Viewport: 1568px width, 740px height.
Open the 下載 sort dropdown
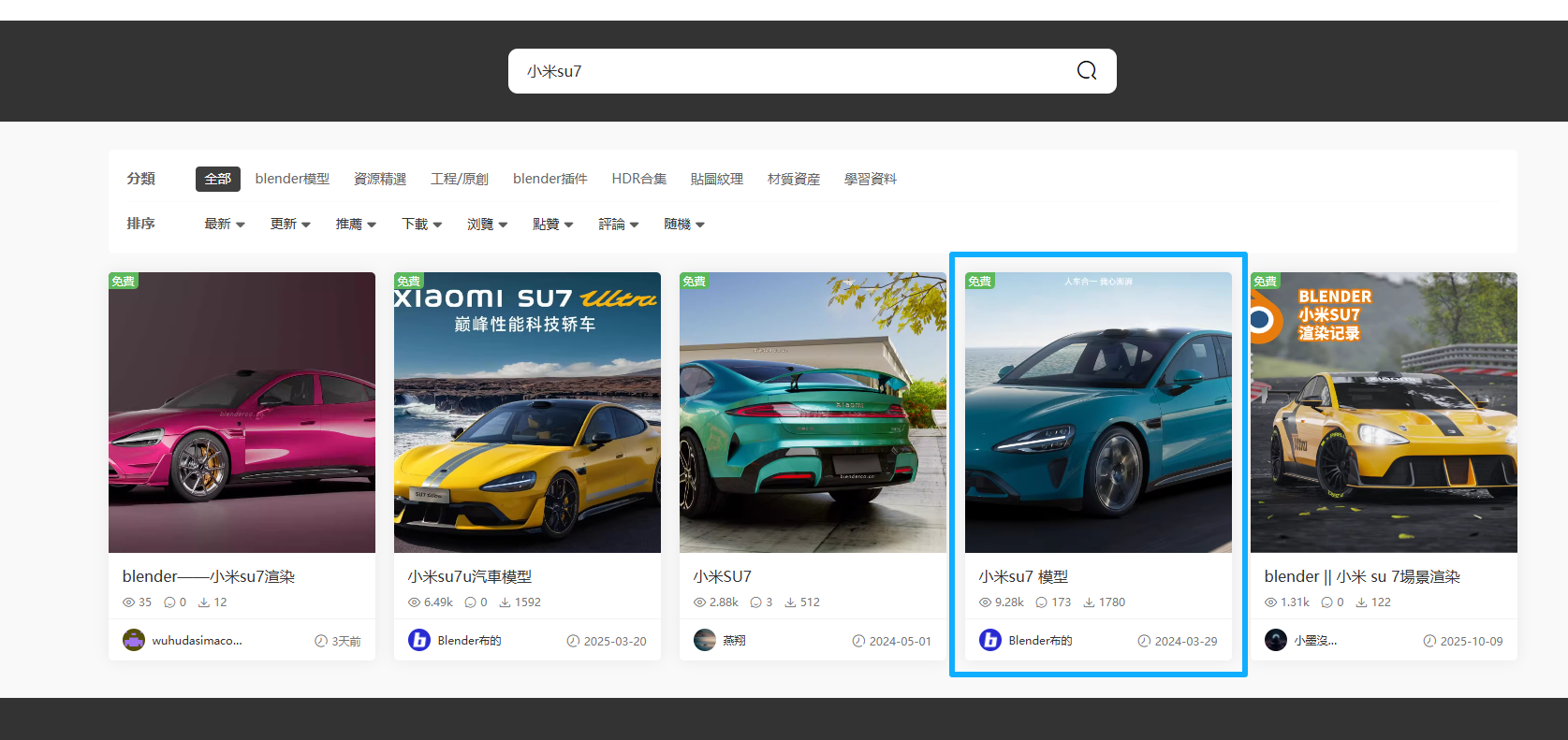[x=421, y=225]
